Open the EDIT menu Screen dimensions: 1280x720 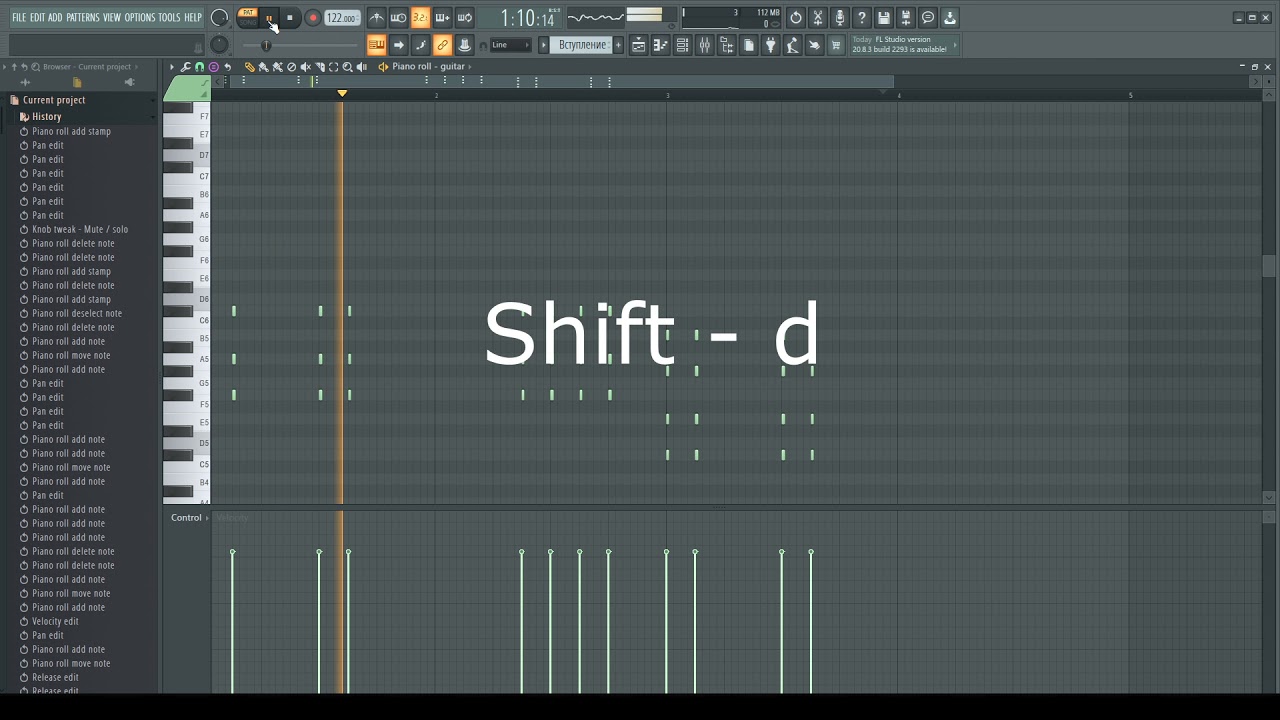click(x=37, y=17)
